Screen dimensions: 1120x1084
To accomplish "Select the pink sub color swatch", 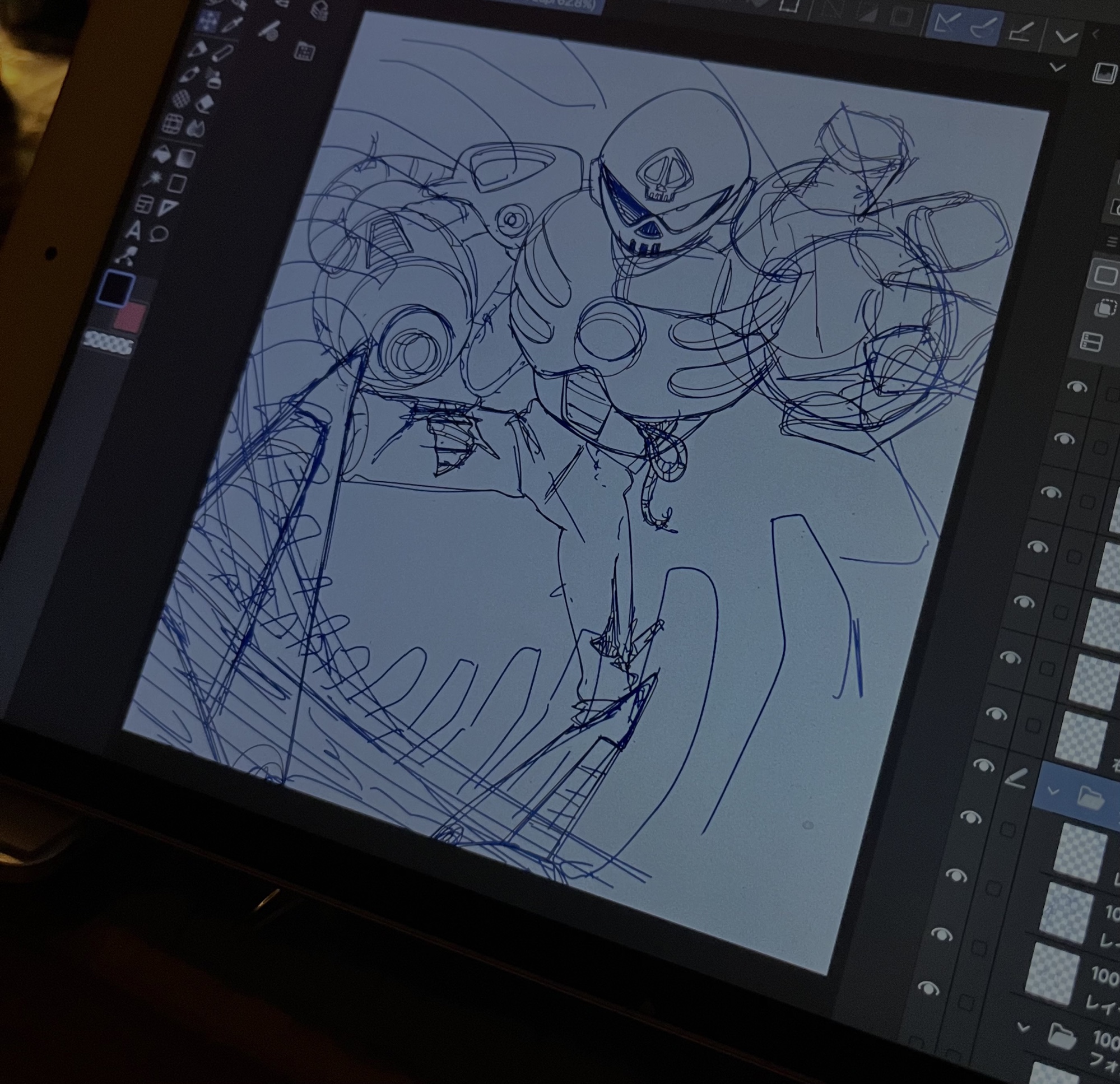I will pyautogui.click(x=130, y=318).
